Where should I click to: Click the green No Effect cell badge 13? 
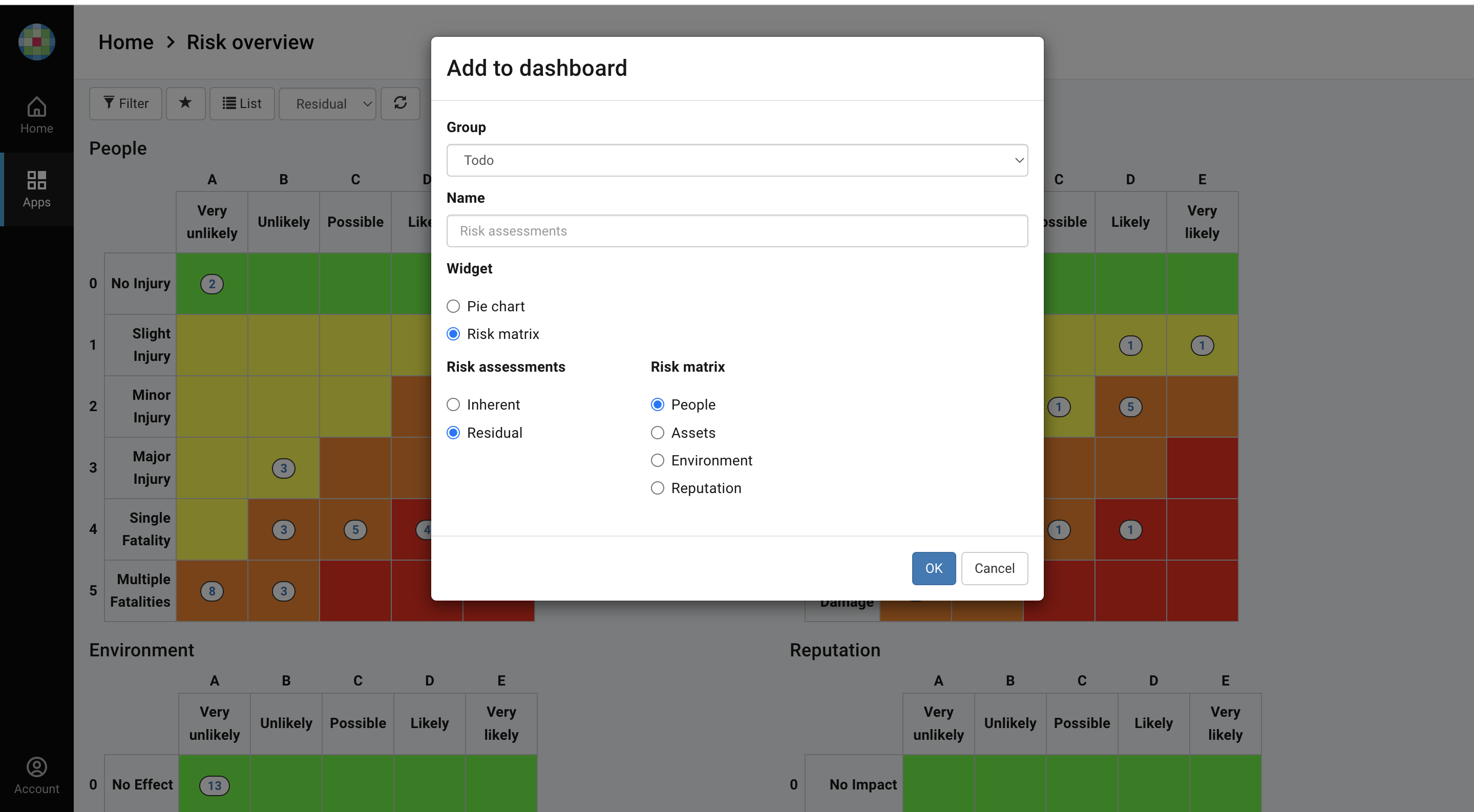click(x=215, y=785)
